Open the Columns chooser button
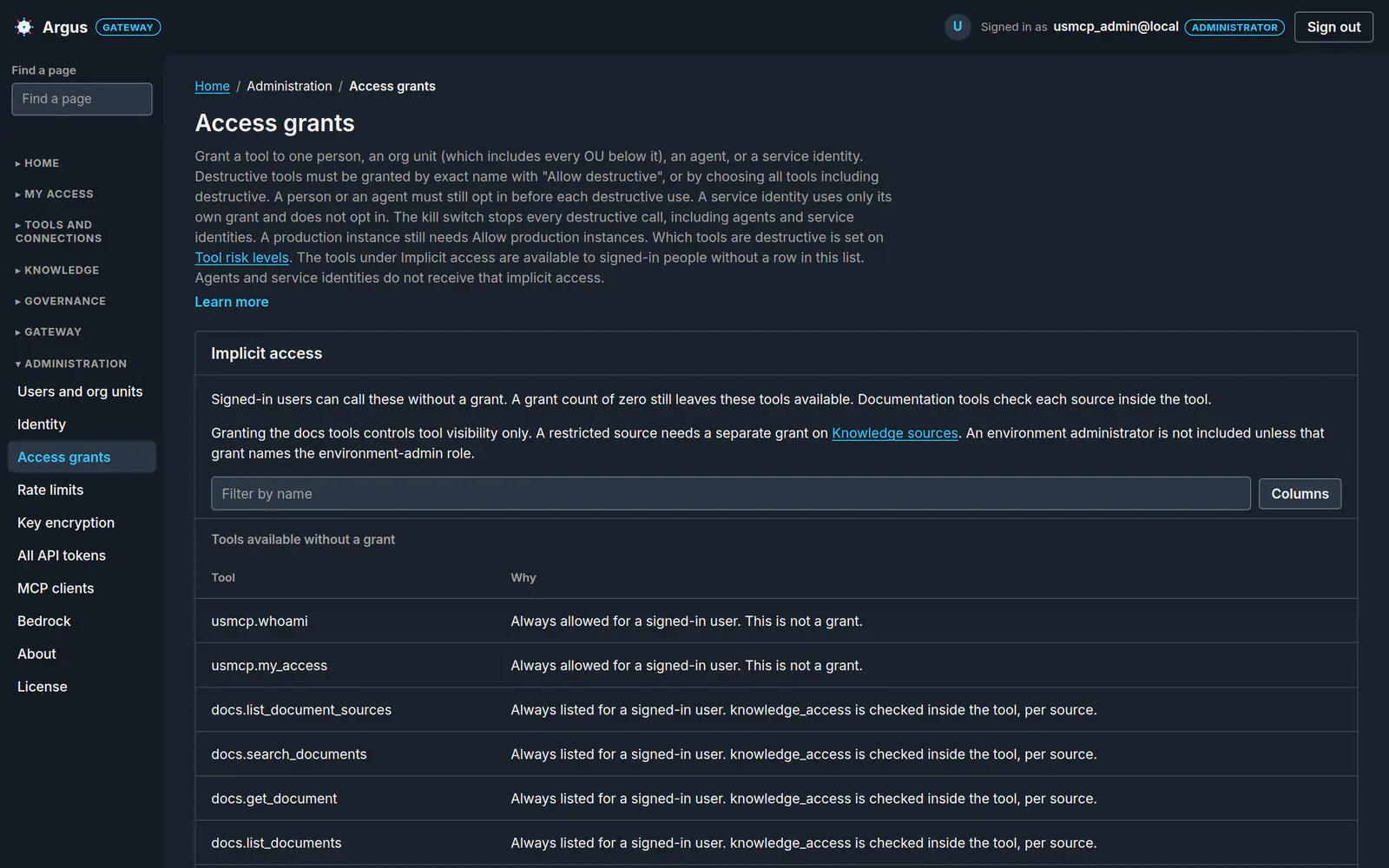Screen dimensions: 1389x868 click(1300, 494)
